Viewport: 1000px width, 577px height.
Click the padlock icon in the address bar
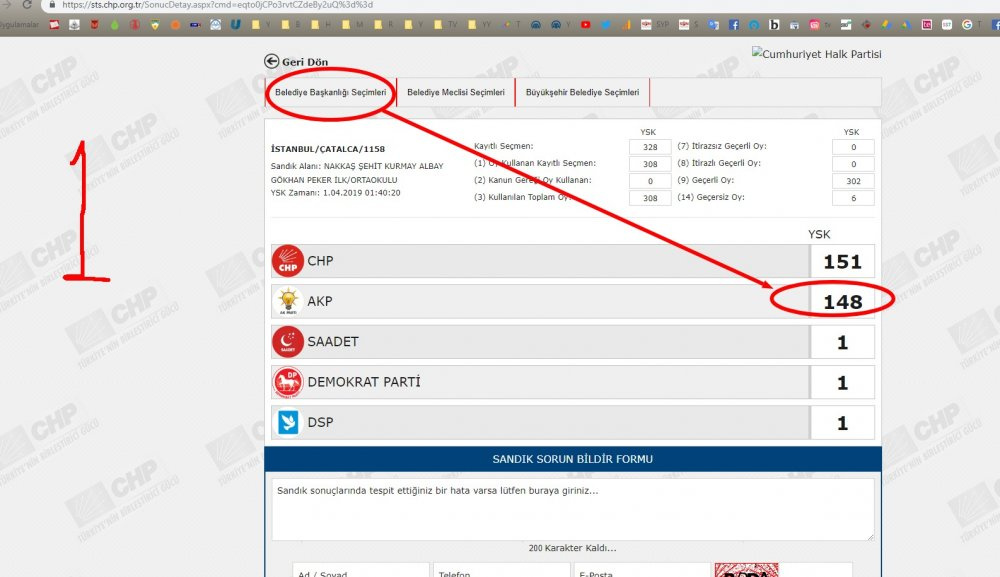(x=52, y=4)
